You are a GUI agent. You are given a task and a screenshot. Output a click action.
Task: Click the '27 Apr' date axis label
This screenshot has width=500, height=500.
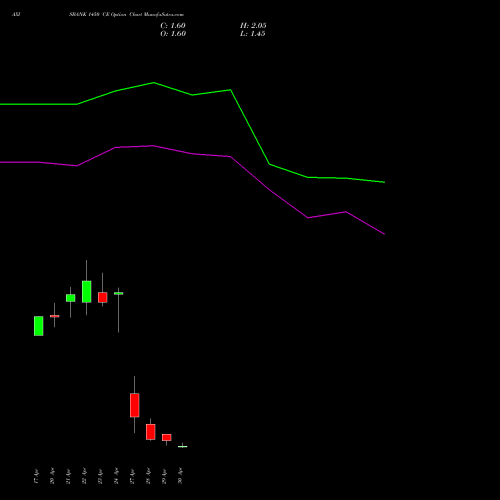(132, 477)
